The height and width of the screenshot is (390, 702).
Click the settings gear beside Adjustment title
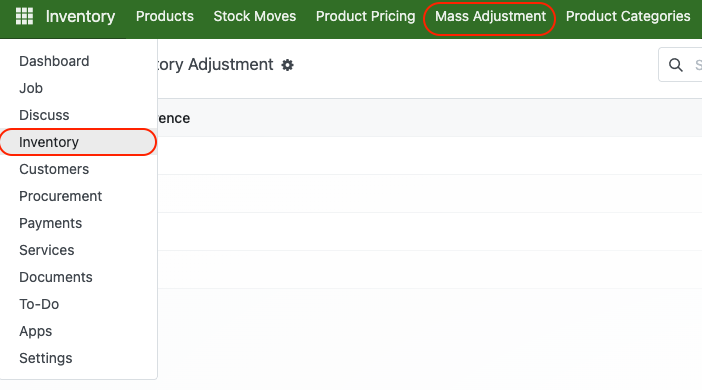tap(287, 65)
